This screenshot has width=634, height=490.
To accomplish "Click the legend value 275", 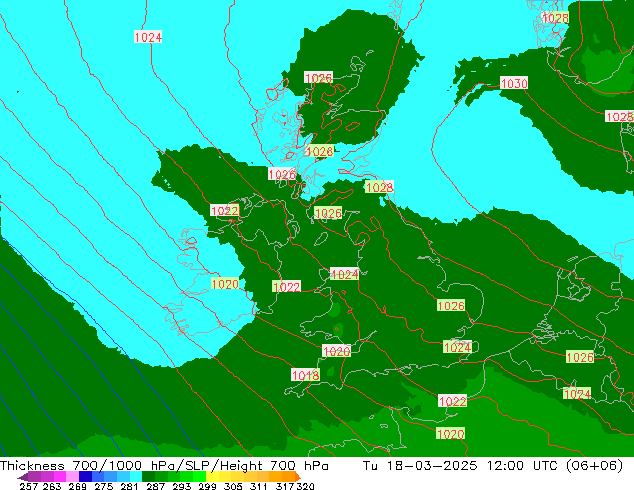I will pos(104,486).
